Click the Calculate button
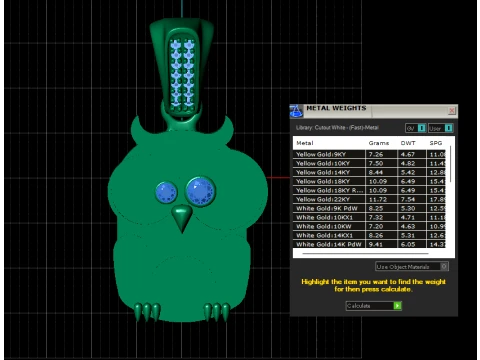480x360 pixels. (374, 306)
